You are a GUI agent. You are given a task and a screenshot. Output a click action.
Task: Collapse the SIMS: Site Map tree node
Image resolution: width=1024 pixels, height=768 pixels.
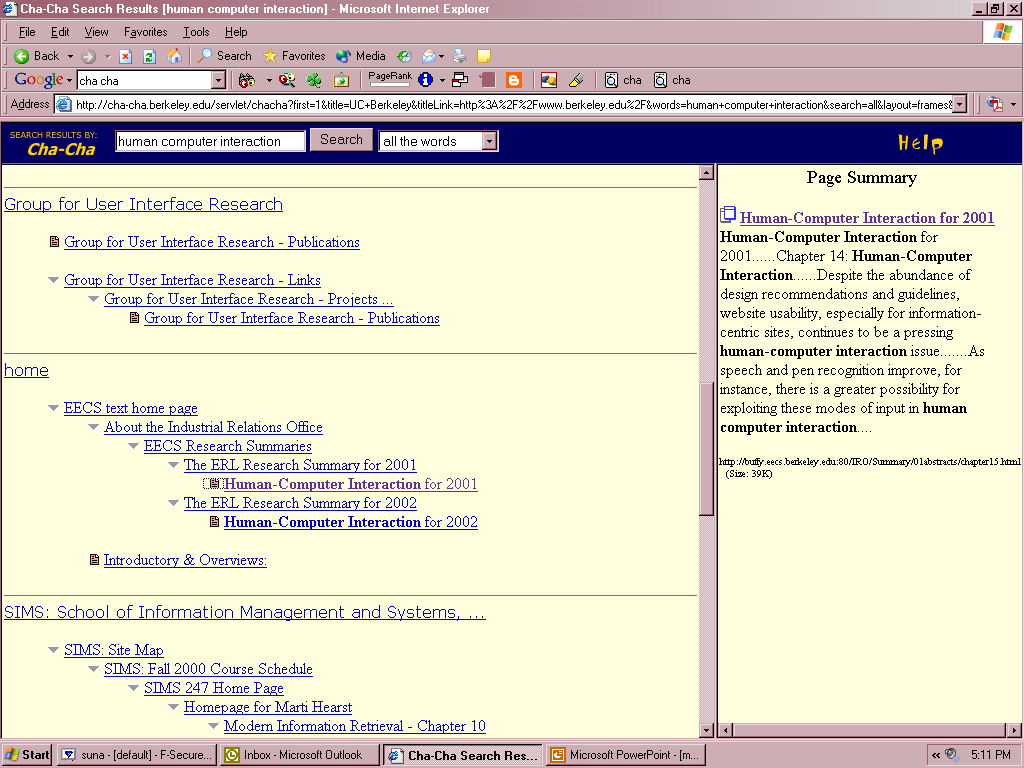[54, 650]
